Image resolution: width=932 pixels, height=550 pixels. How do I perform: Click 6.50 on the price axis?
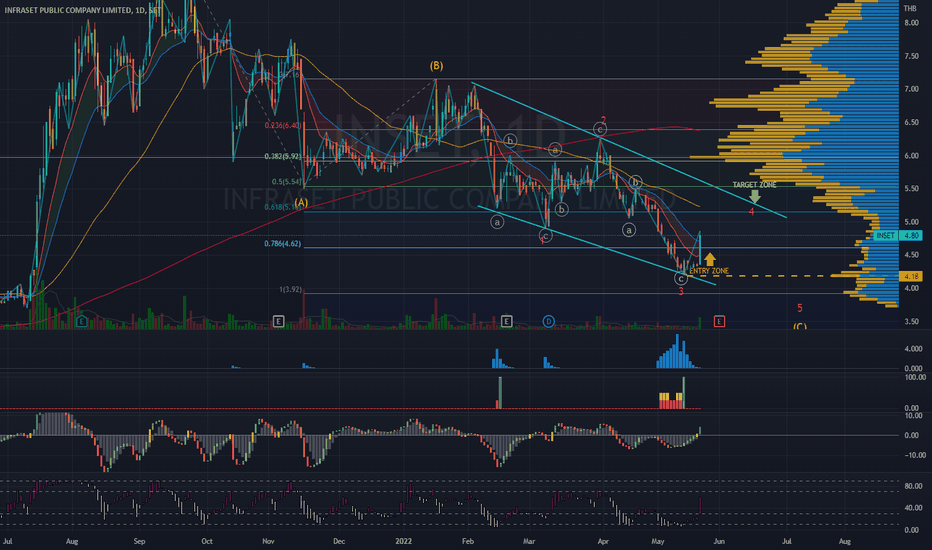911,122
